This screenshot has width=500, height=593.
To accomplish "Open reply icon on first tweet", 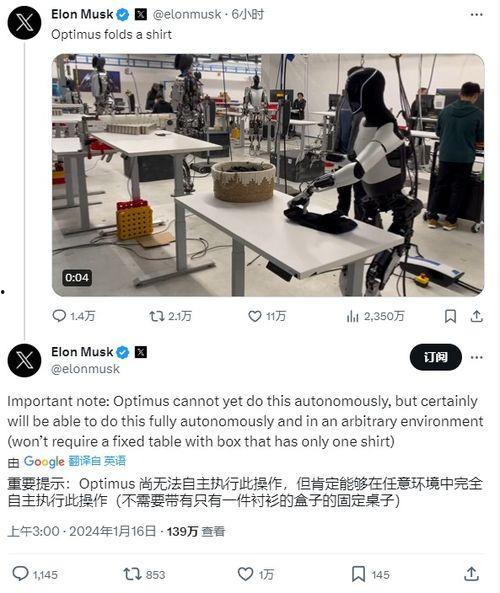I will pos(59,316).
